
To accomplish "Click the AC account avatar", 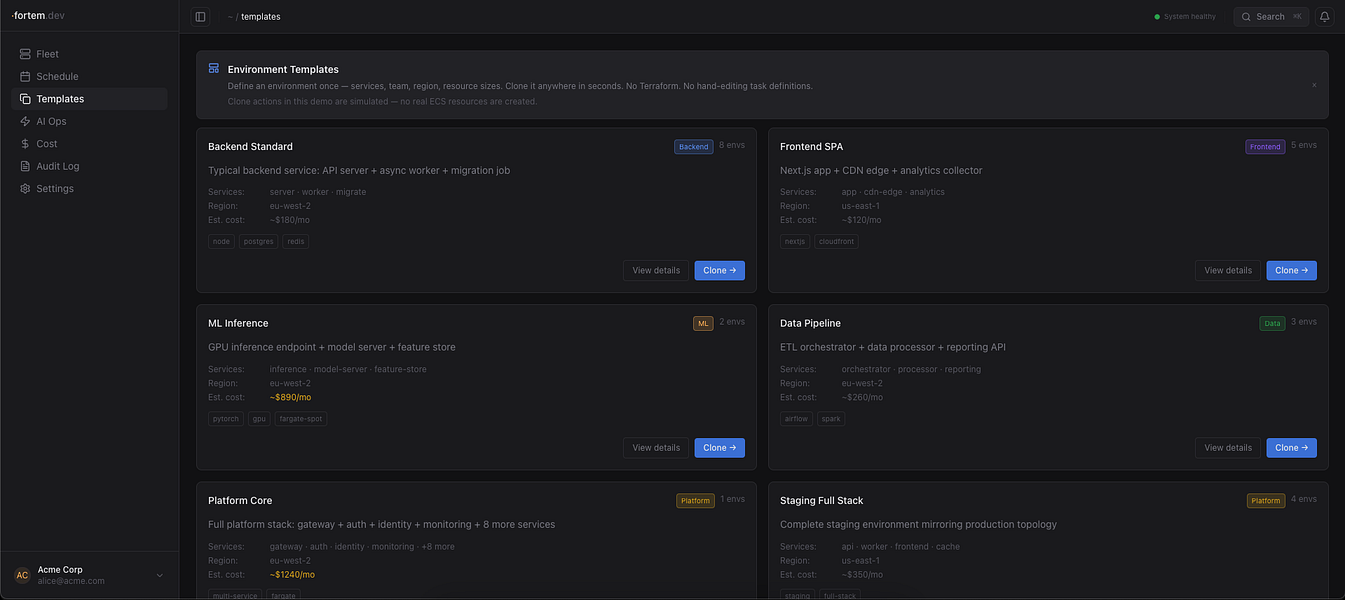I will coord(22,575).
